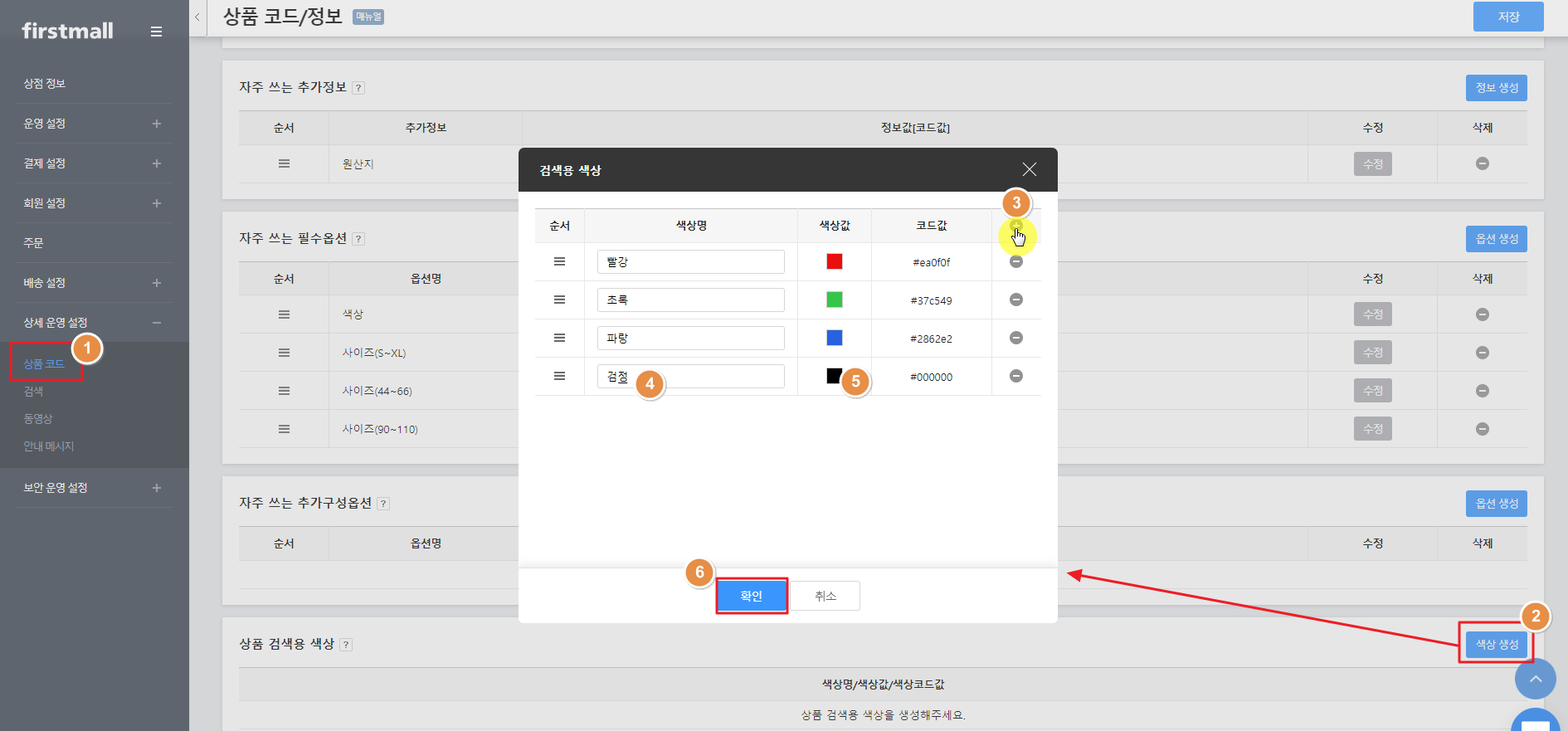Open the 상점 정보 sidebar menu
The height and width of the screenshot is (731, 1568).
pyautogui.click(x=45, y=84)
